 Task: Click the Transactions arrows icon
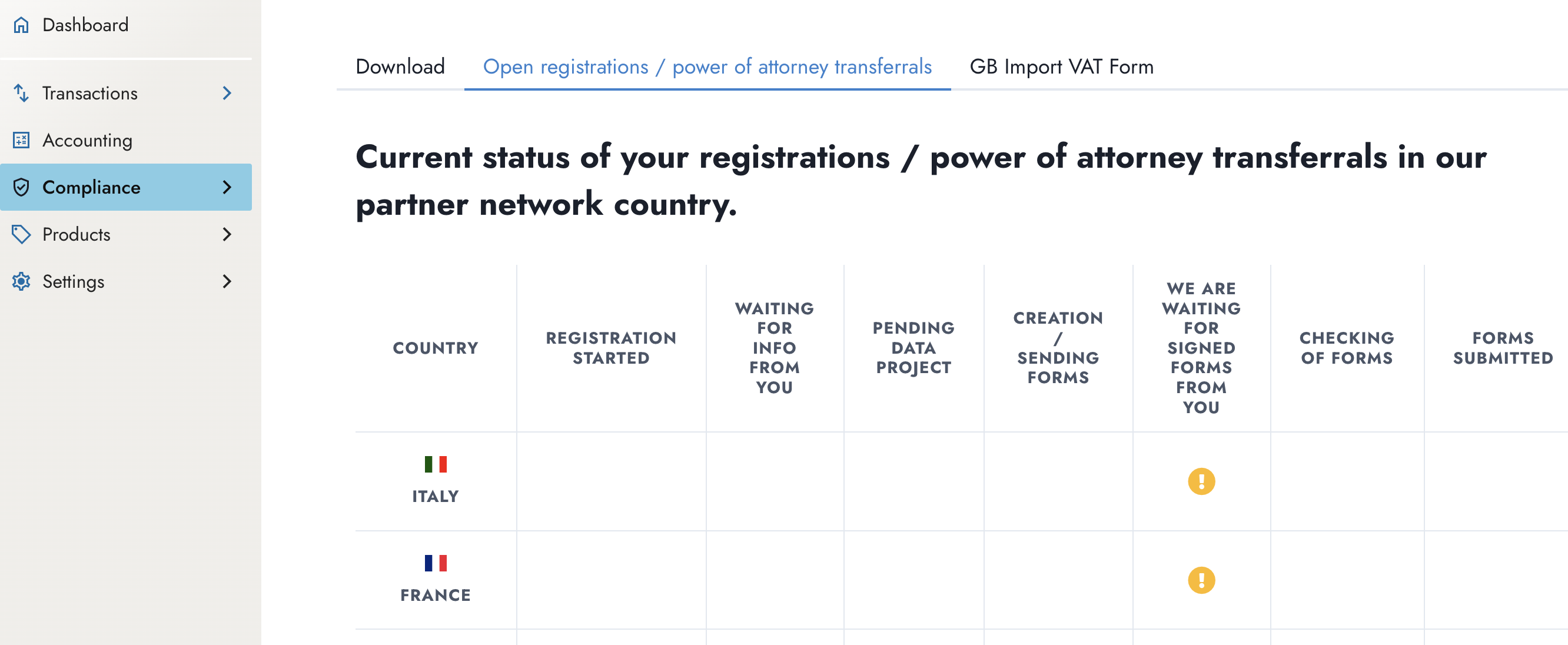21,93
